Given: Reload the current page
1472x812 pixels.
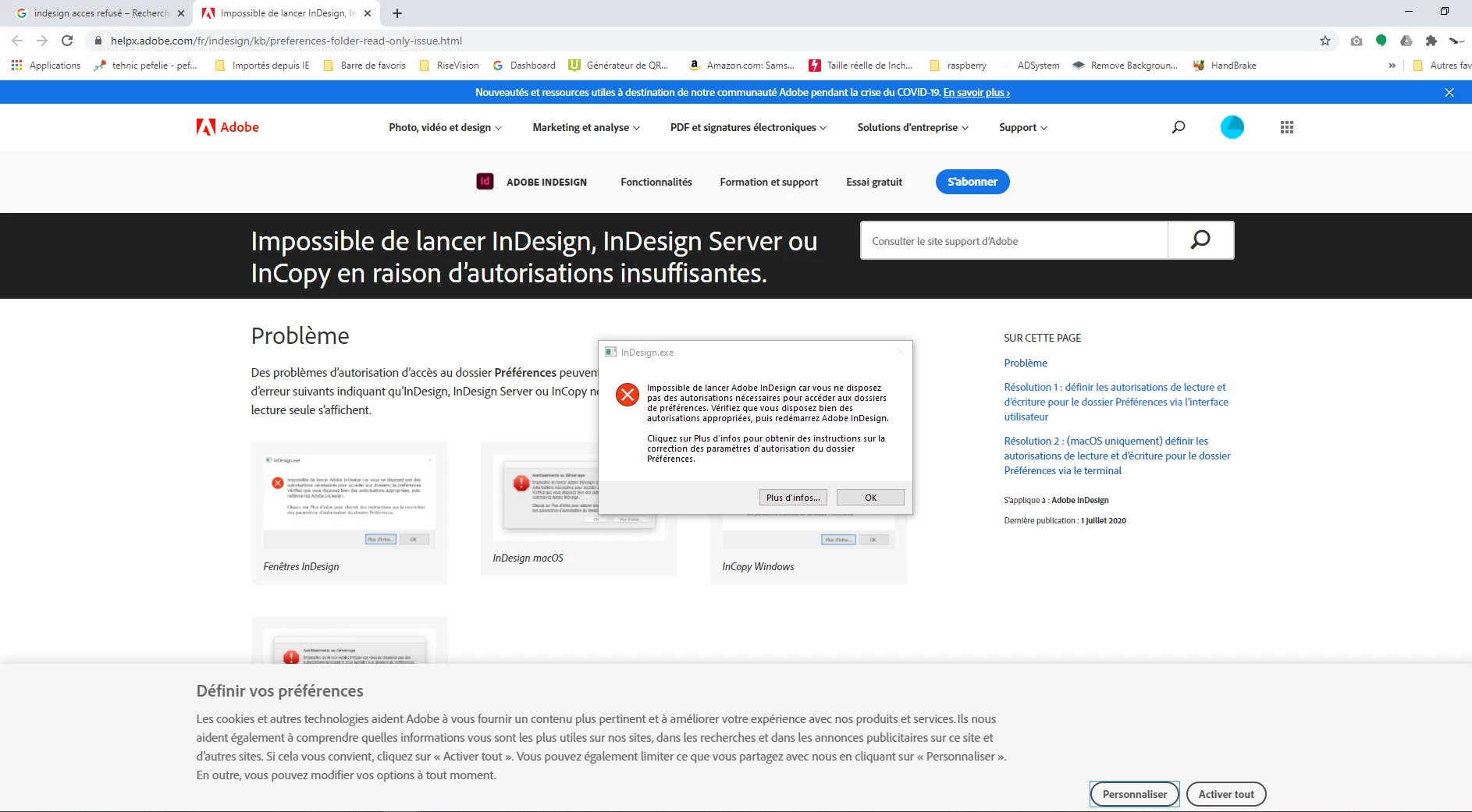Looking at the screenshot, I should click(x=67, y=41).
